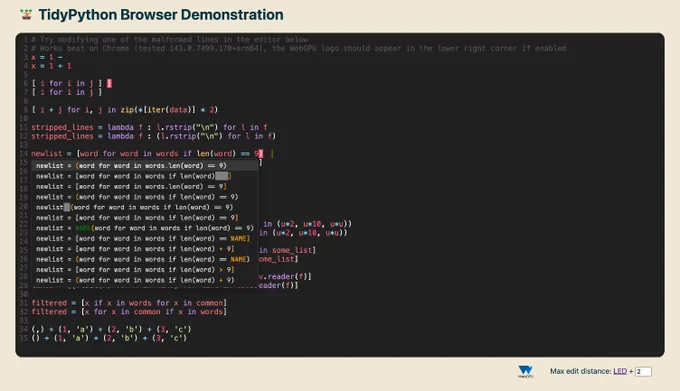Screen dimensions: 680x391
Task: Pick suggestion ending '== NAME)'
Action: point(145,259)
